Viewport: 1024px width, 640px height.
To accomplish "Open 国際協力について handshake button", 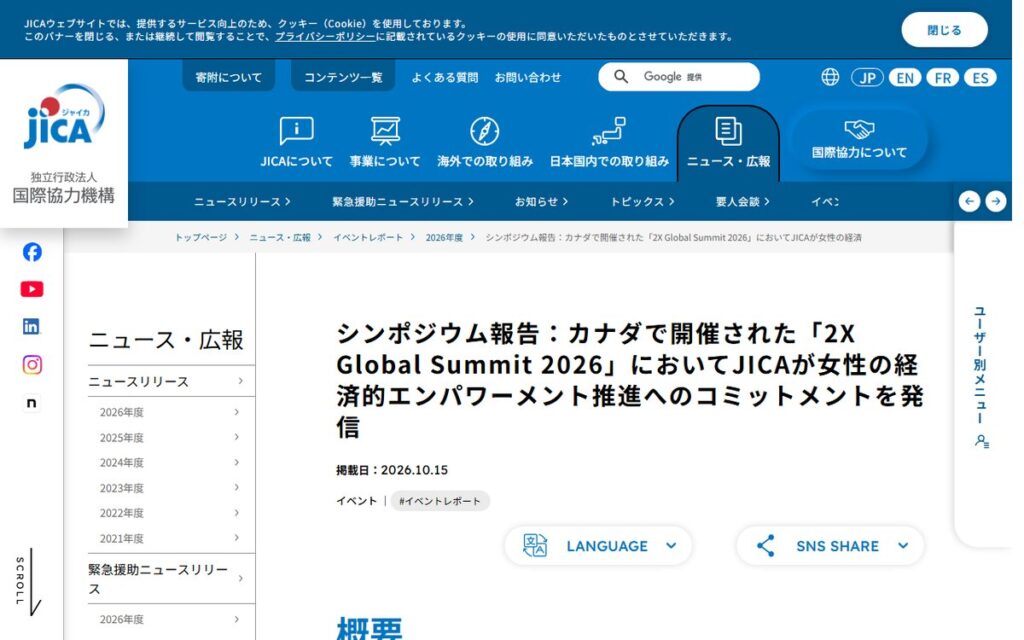I will click(x=859, y=139).
